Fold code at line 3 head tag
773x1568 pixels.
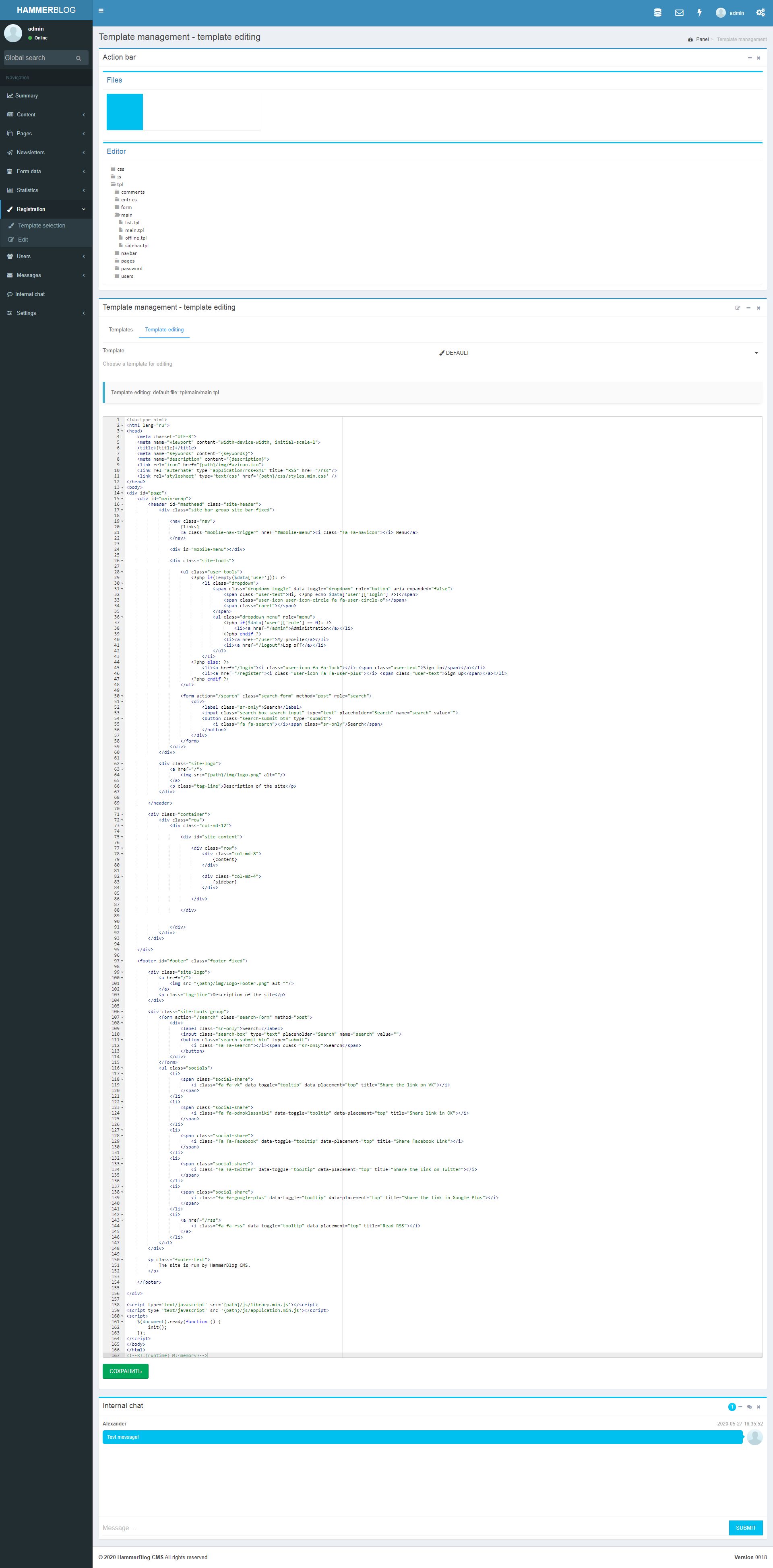point(122,431)
